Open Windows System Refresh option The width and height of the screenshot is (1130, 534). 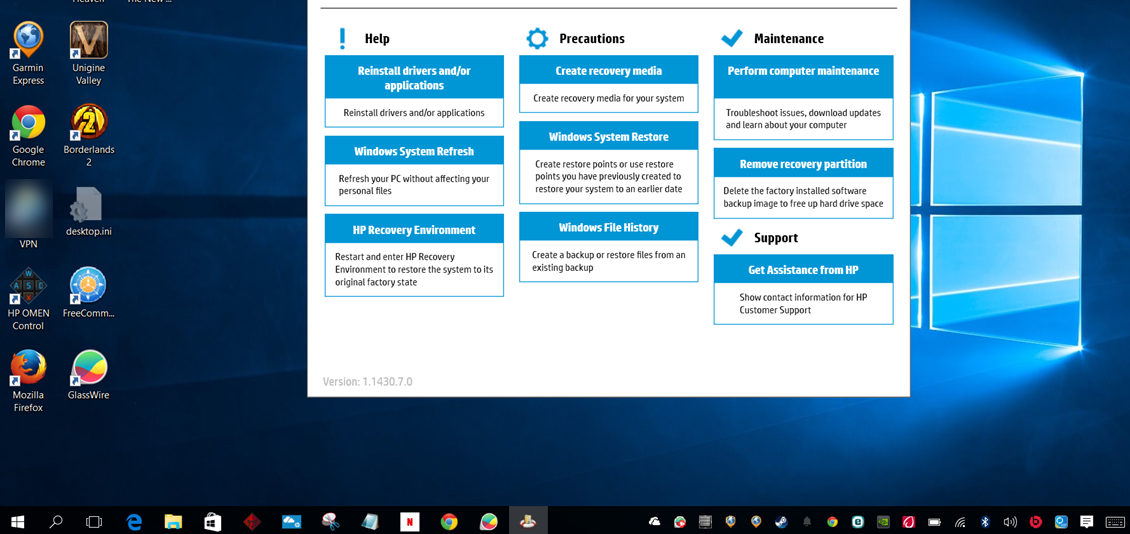coord(414,152)
